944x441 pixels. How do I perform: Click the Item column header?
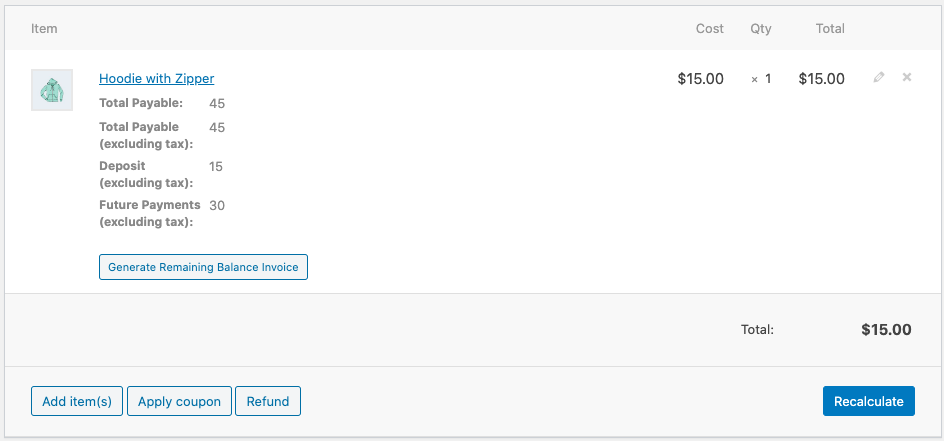click(44, 29)
